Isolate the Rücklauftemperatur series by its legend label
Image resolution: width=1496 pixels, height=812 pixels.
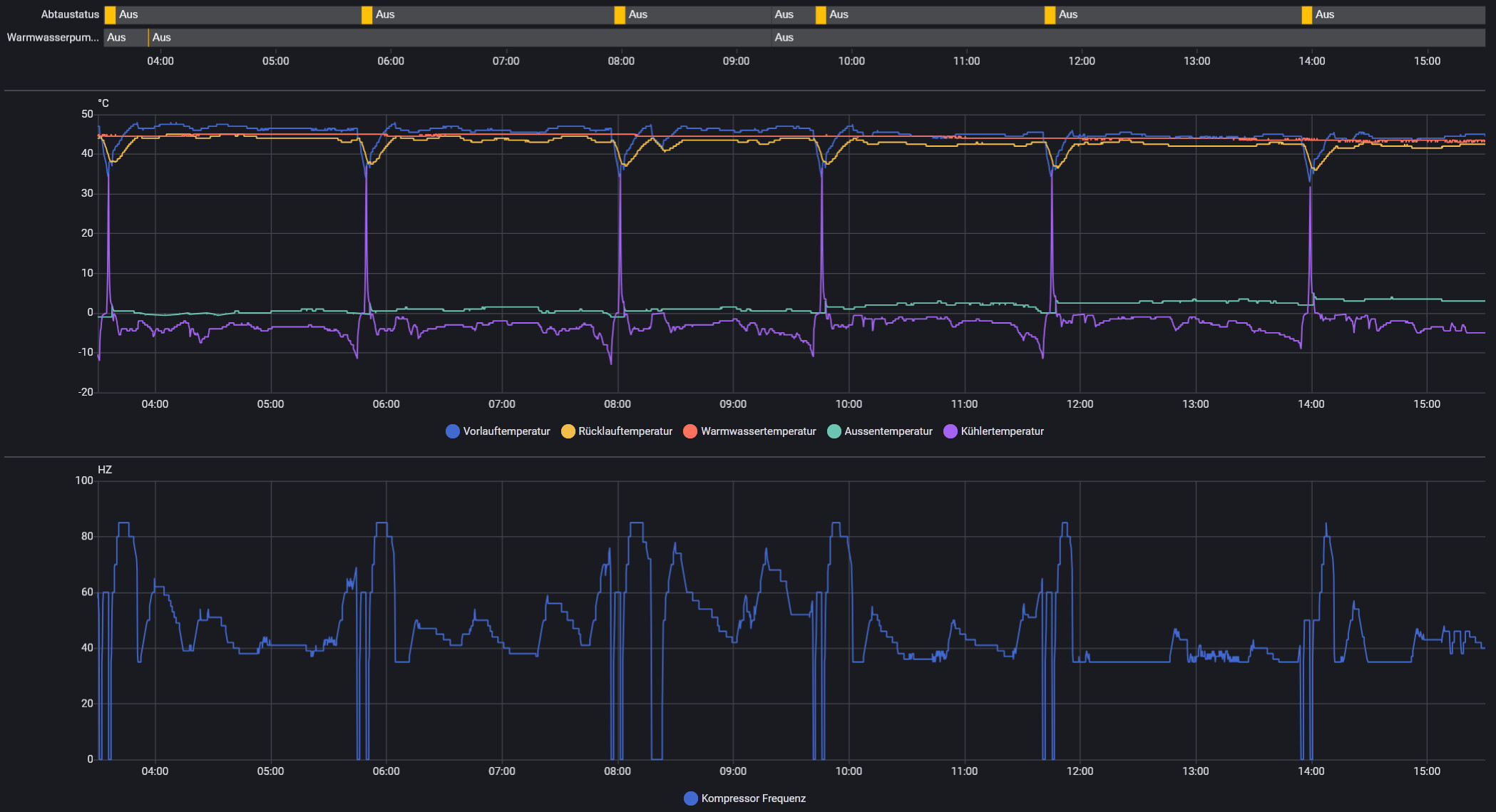pos(625,431)
